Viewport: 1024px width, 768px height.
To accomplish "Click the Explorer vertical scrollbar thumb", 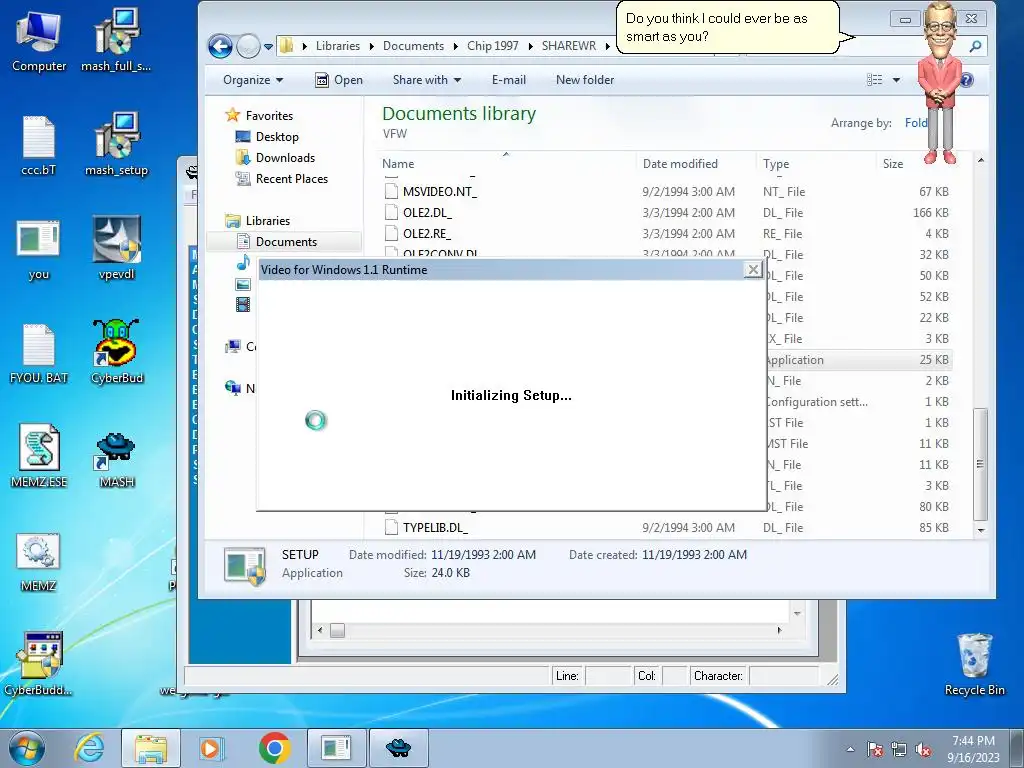I will pos(980,463).
